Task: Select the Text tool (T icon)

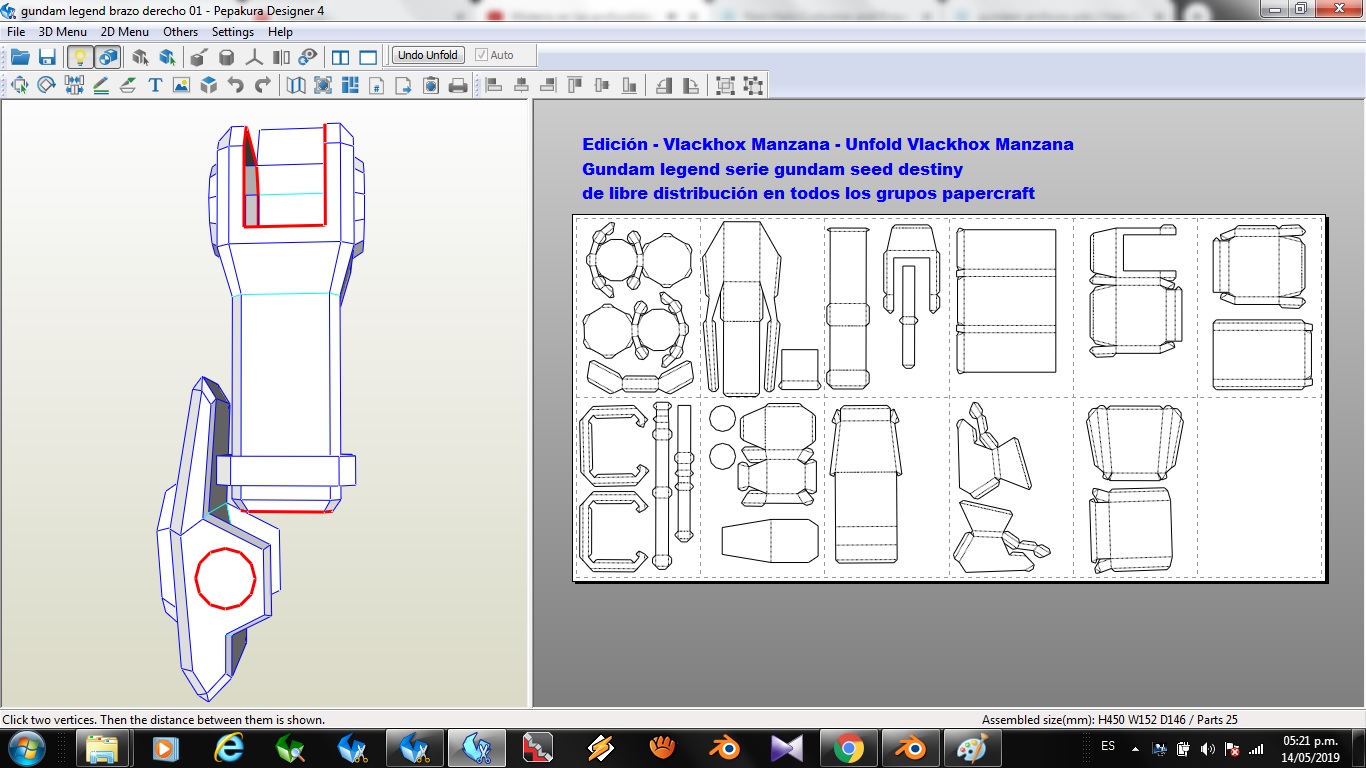Action: point(155,86)
